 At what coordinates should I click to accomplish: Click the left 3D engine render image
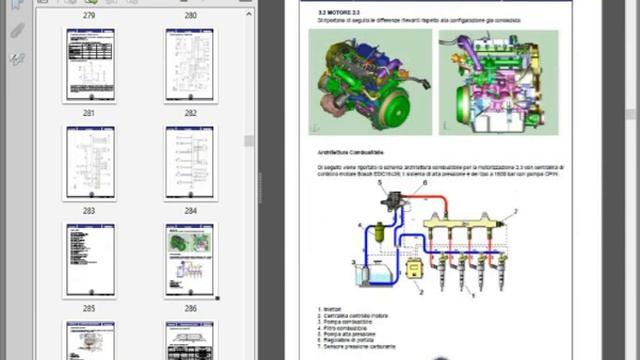pyautogui.click(x=370, y=82)
